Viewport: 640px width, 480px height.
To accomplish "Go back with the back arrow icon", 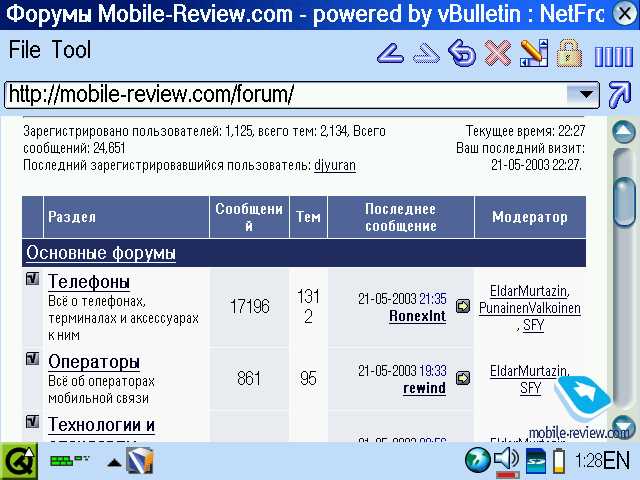I will click(x=391, y=53).
